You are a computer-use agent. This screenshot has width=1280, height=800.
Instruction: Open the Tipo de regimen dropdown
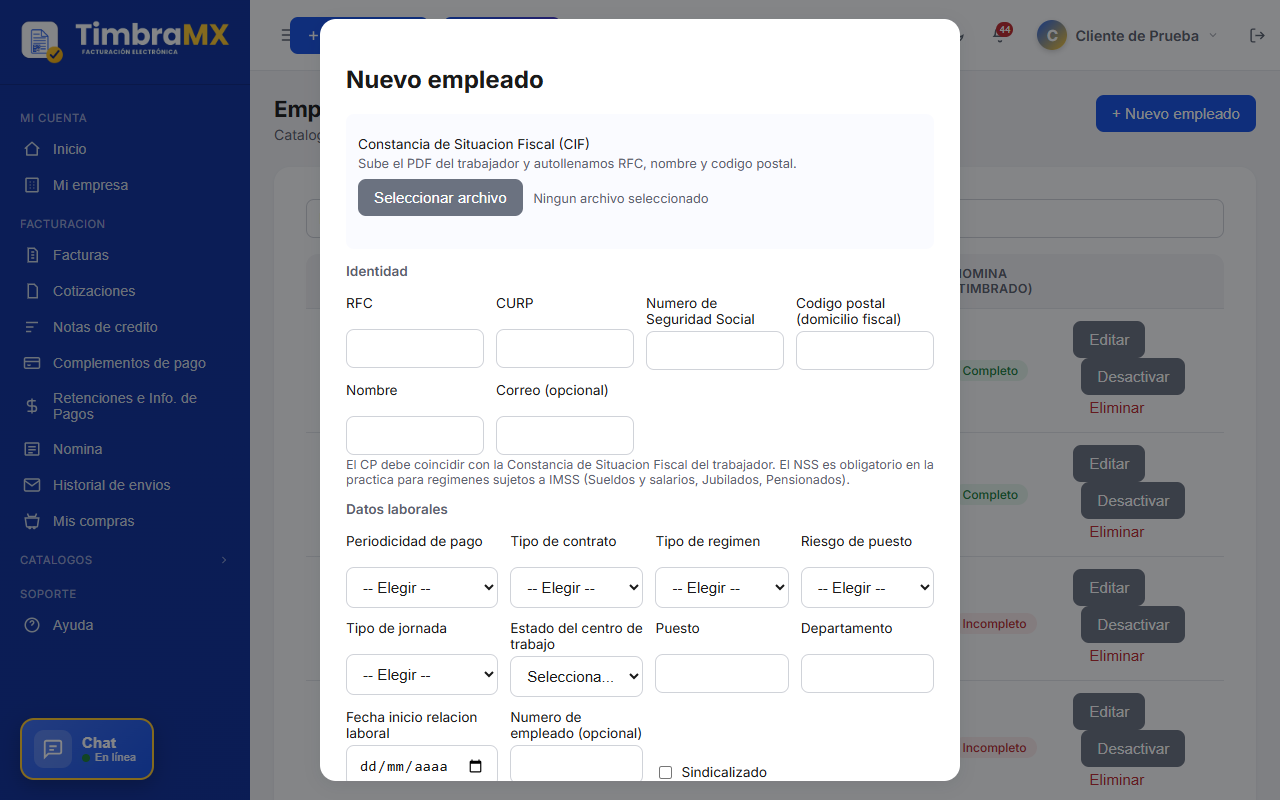722,588
